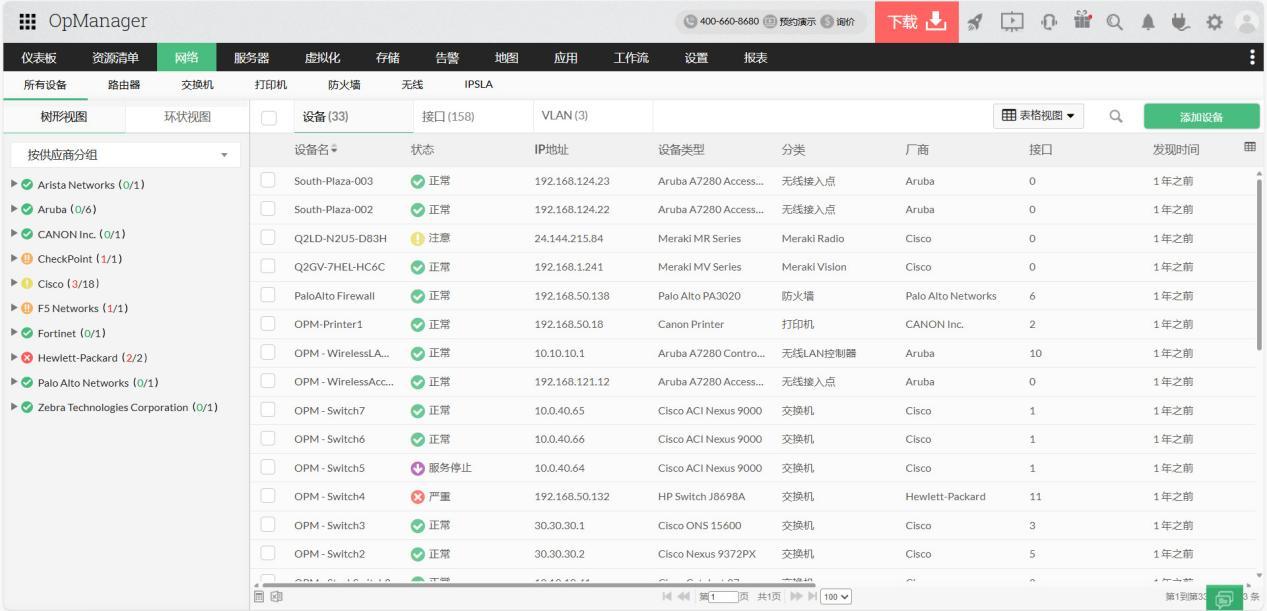Click the table vertical scrollbar
1267x611 pixels.
click(1258, 265)
